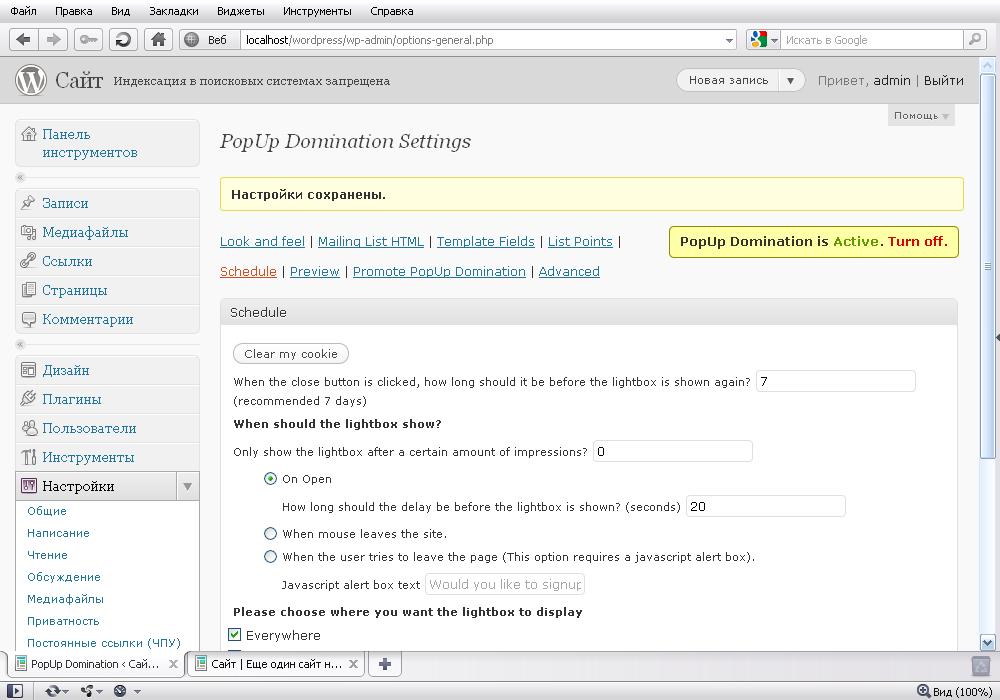Uncheck the Everywhere checkbox
The width and height of the screenshot is (1000, 700).
coord(235,635)
